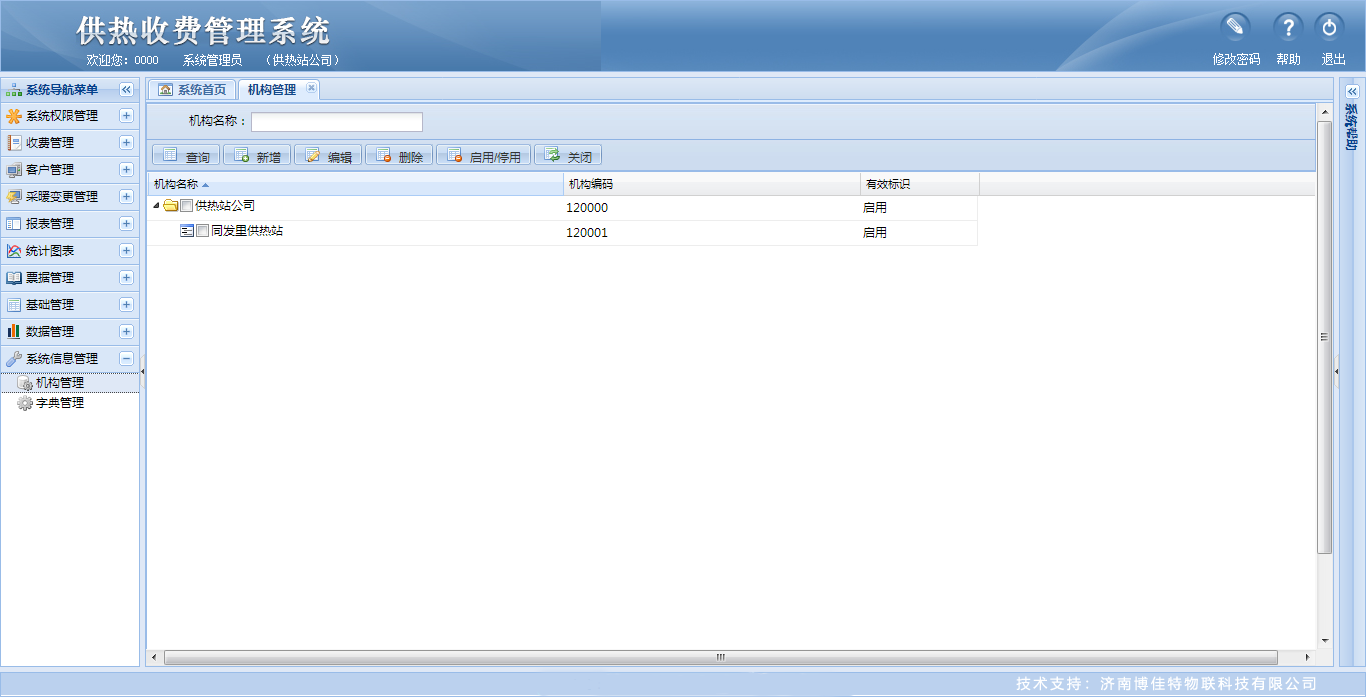This screenshot has width=1366, height=697.
Task: Click 启用 in the 供热站公司 row
Action: pos(875,208)
